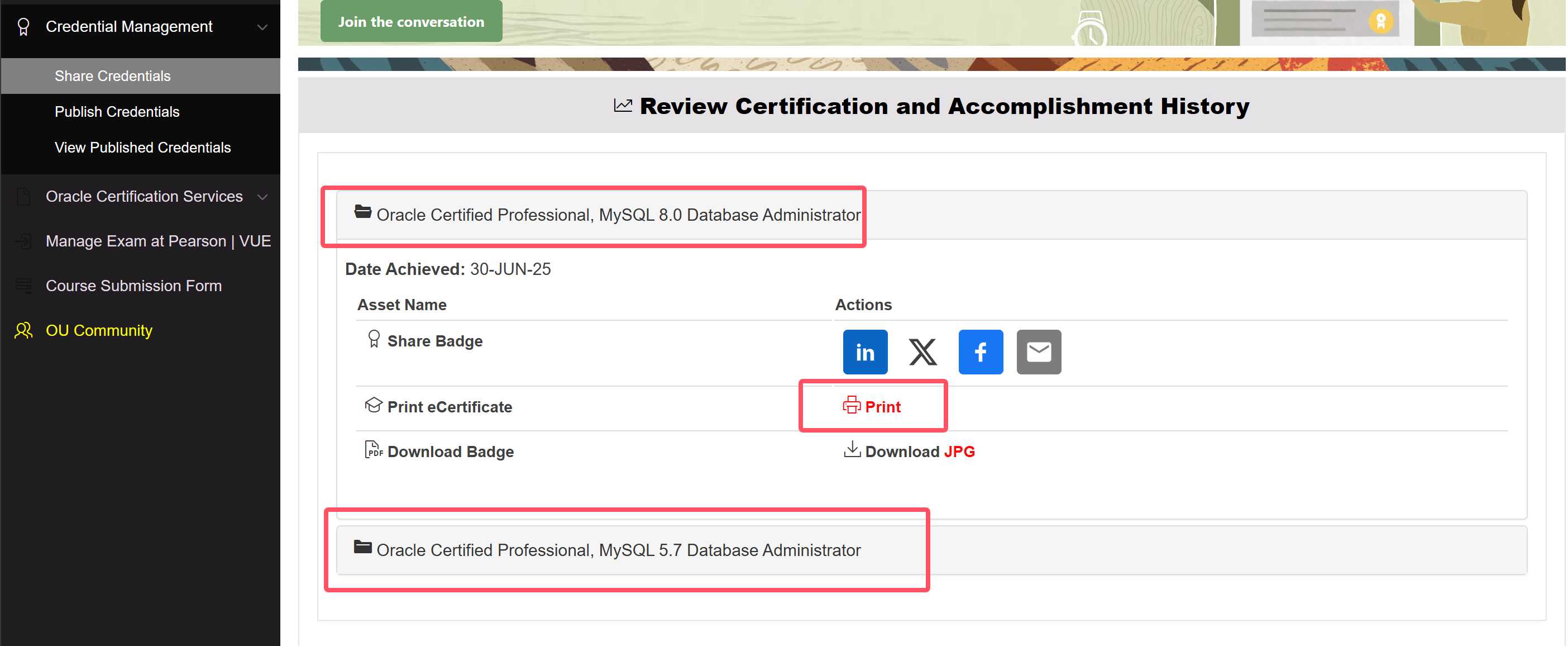
Task: Expand MySQL 5.7 Database Administrator section
Action: pyautogui.click(x=618, y=550)
